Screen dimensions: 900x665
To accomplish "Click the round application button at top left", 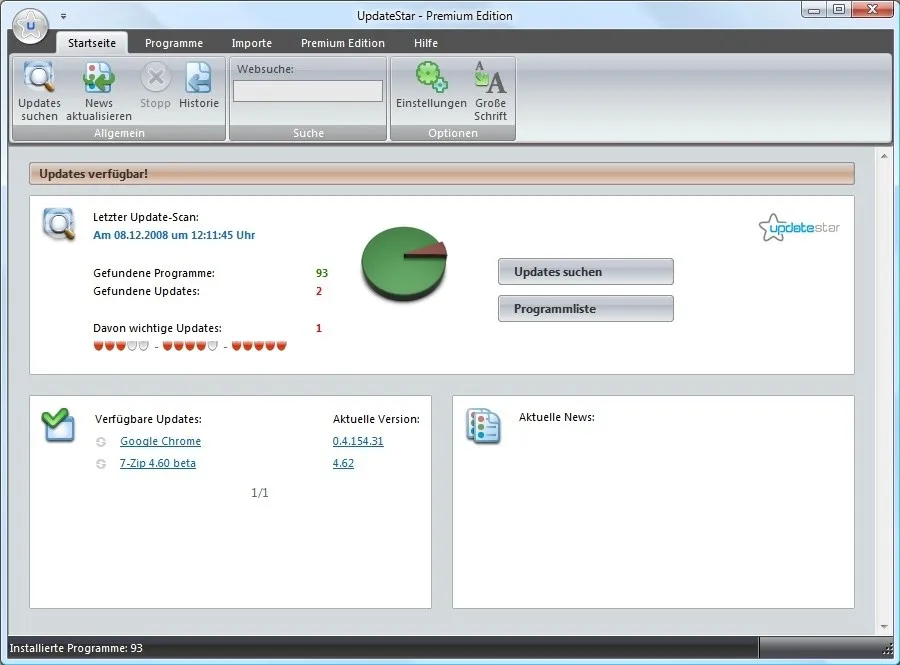I will pyautogui.click(x=29, y=24).
